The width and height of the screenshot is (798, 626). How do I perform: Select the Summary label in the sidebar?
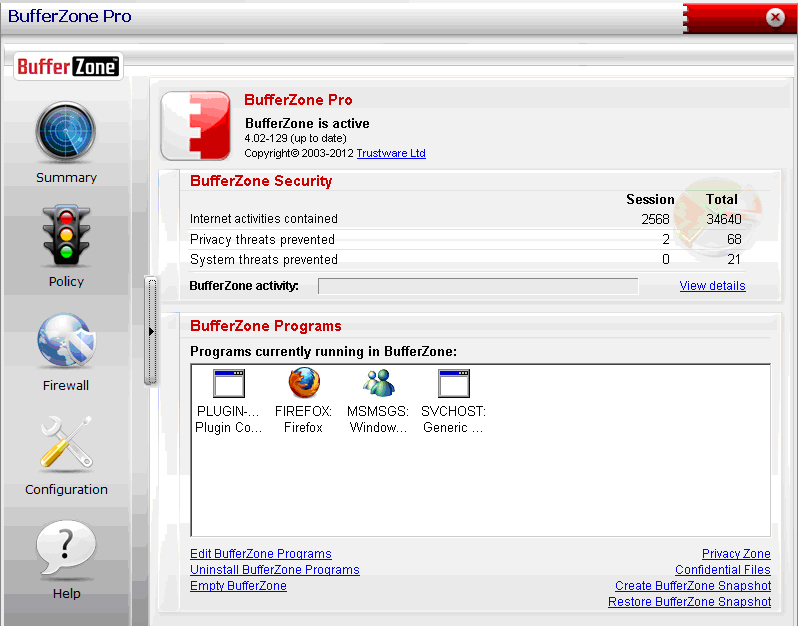click(66, 178)
